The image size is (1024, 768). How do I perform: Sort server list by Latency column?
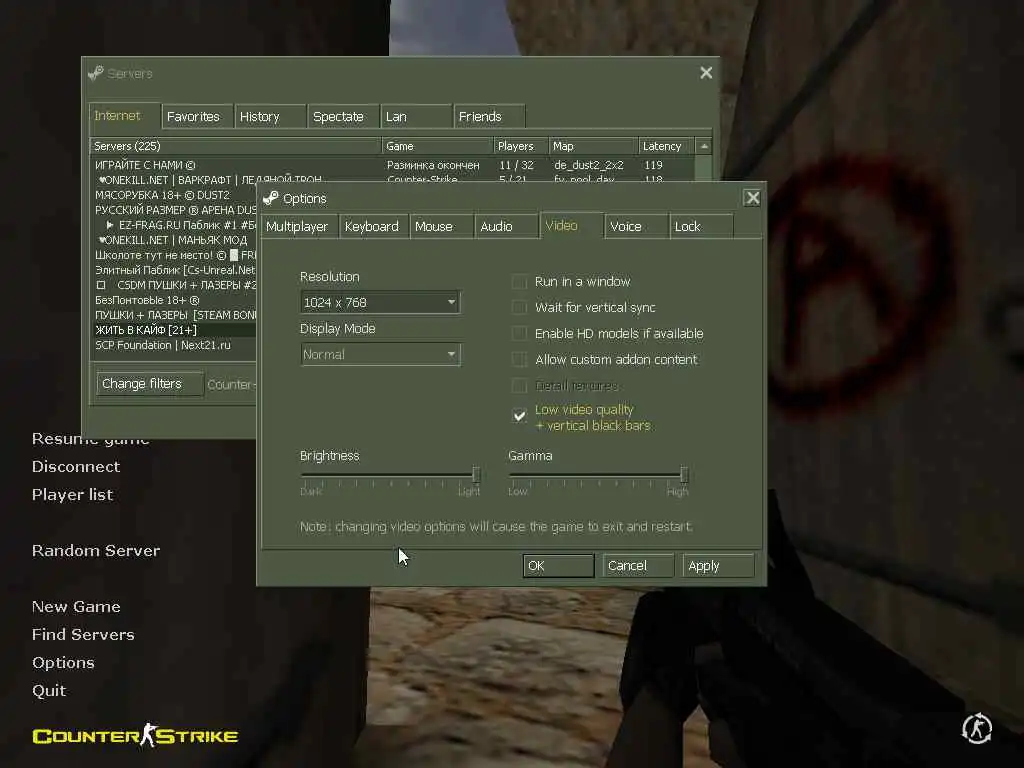[x=665, y=146]
